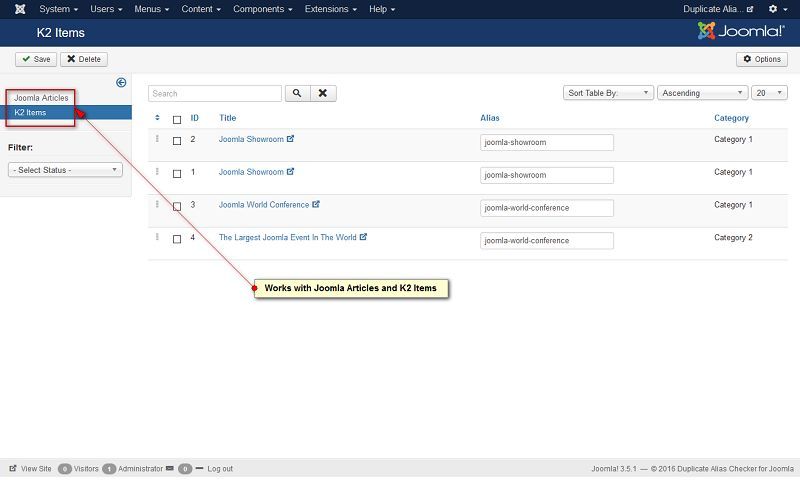Open The Largest Joomla Event In The World

[x=287, y=237]
